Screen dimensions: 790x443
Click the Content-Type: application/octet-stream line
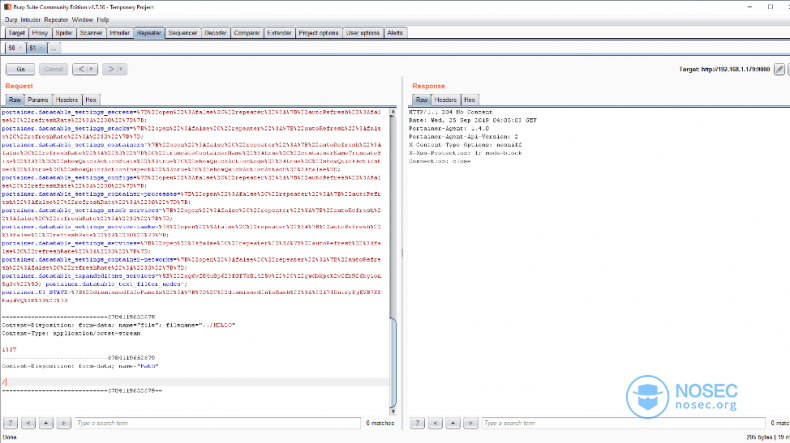point(71,333)
